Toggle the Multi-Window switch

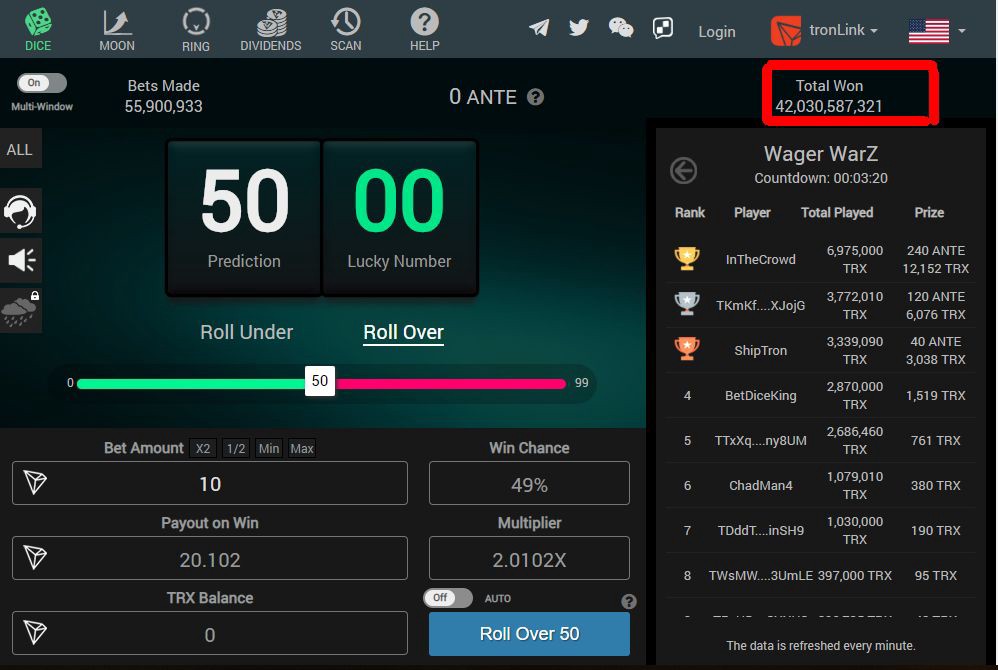[42, 83]
